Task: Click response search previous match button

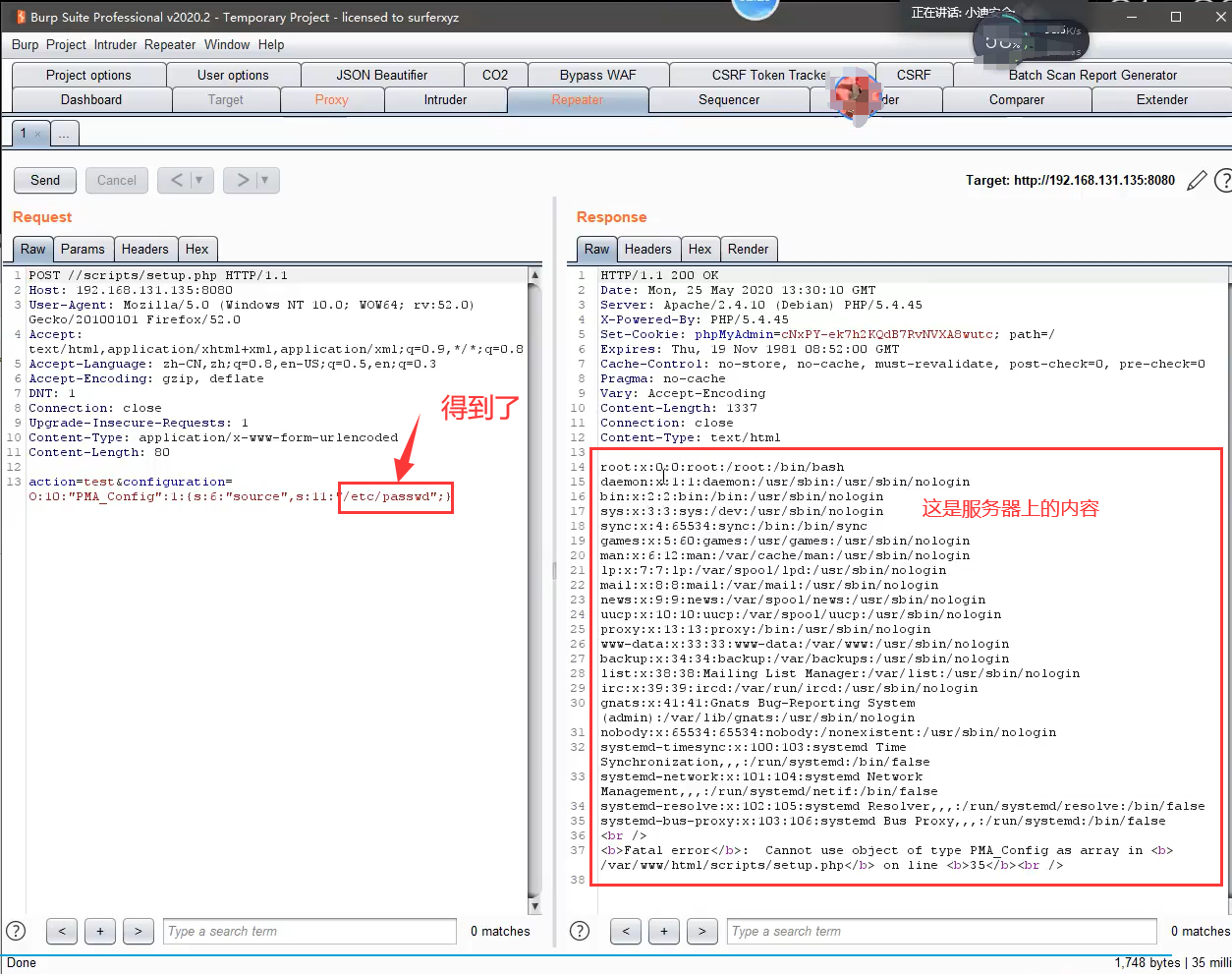Action: pyautogui.click(x=626, y=931)
